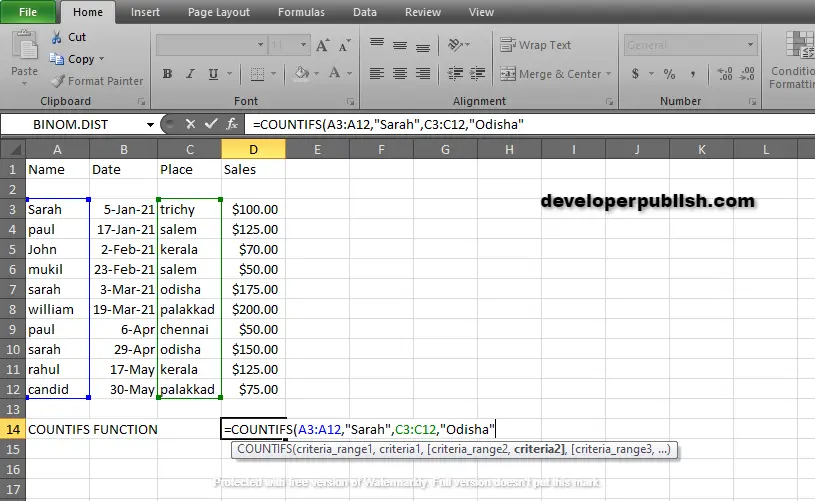Apply Top Align to cell
The width and height of the screenshot is (815, 501).
[x=377, y=45]
